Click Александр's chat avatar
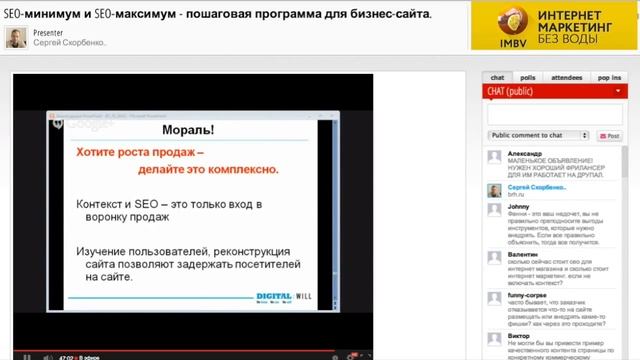 494,157
